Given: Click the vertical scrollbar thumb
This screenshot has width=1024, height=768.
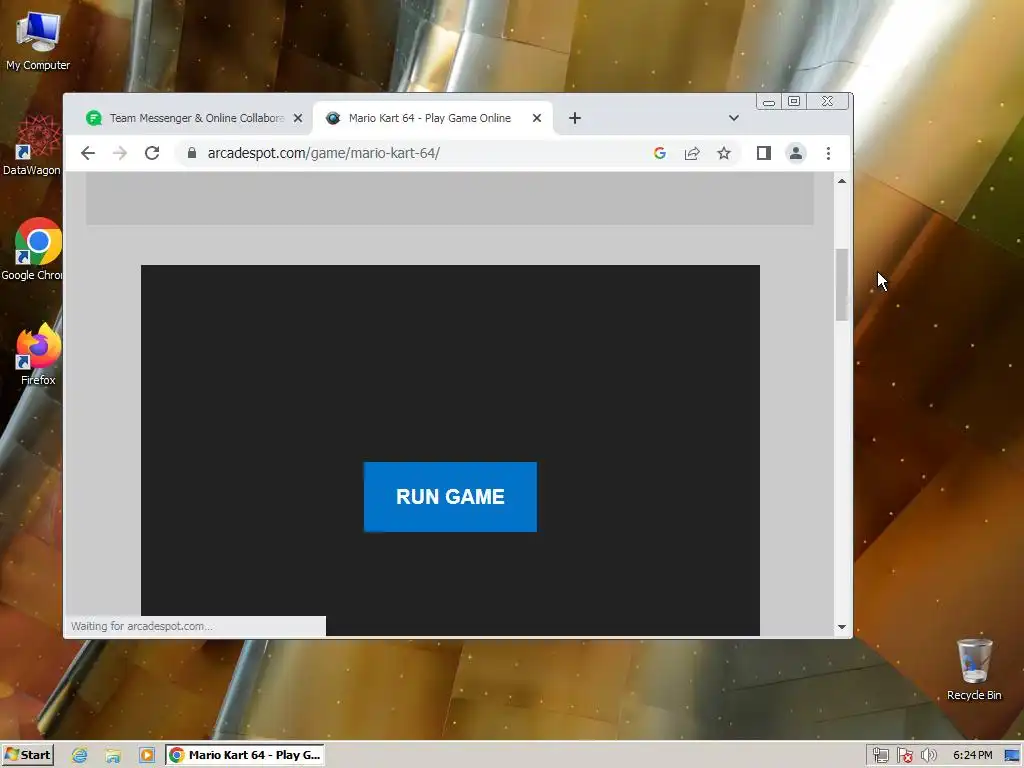Looking at the screenshot, I should pyautogui.click(x=842, y=285).
